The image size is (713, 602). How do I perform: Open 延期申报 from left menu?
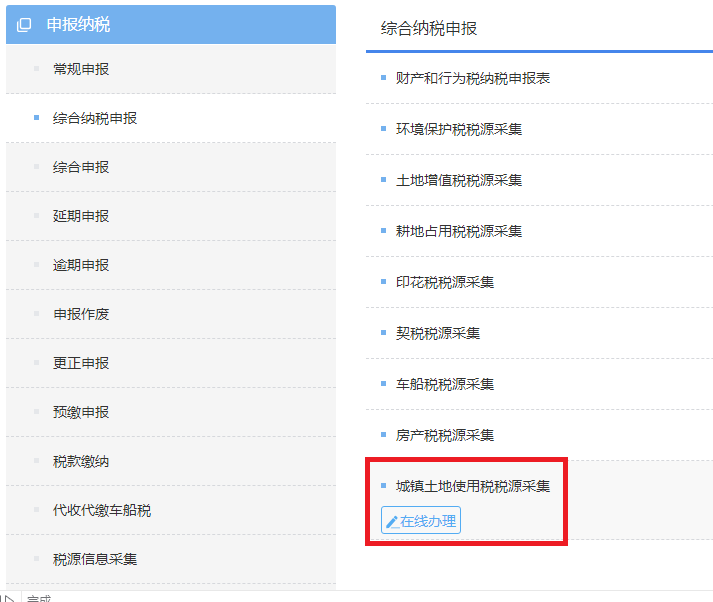81,216
